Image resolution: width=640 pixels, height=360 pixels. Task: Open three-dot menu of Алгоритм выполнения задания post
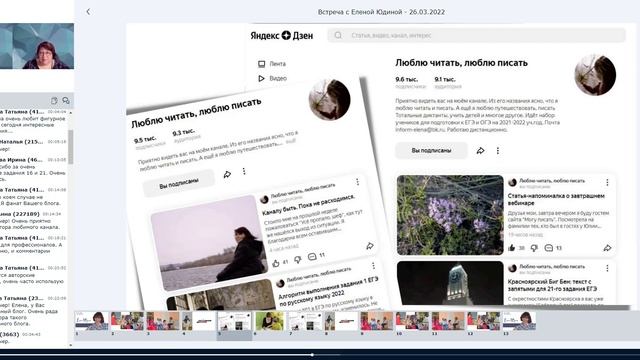tap(373, 266)
